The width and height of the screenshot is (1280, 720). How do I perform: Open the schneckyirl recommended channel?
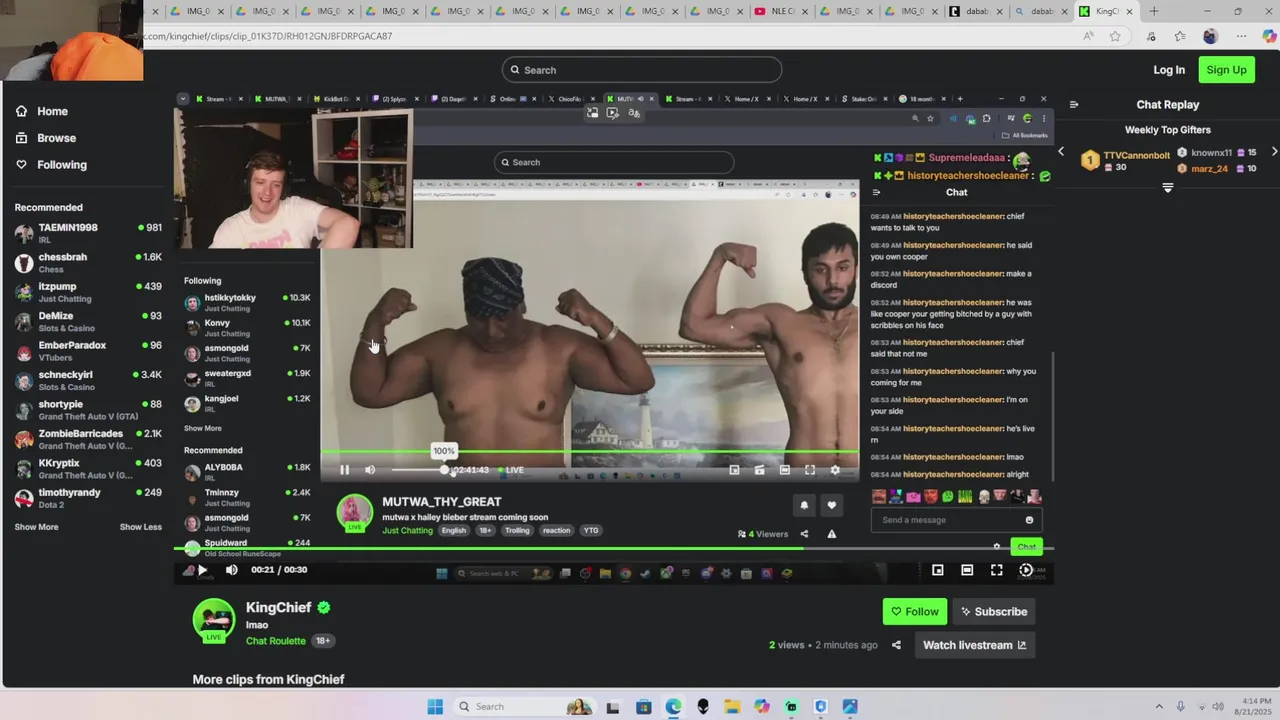pos(88,380)
